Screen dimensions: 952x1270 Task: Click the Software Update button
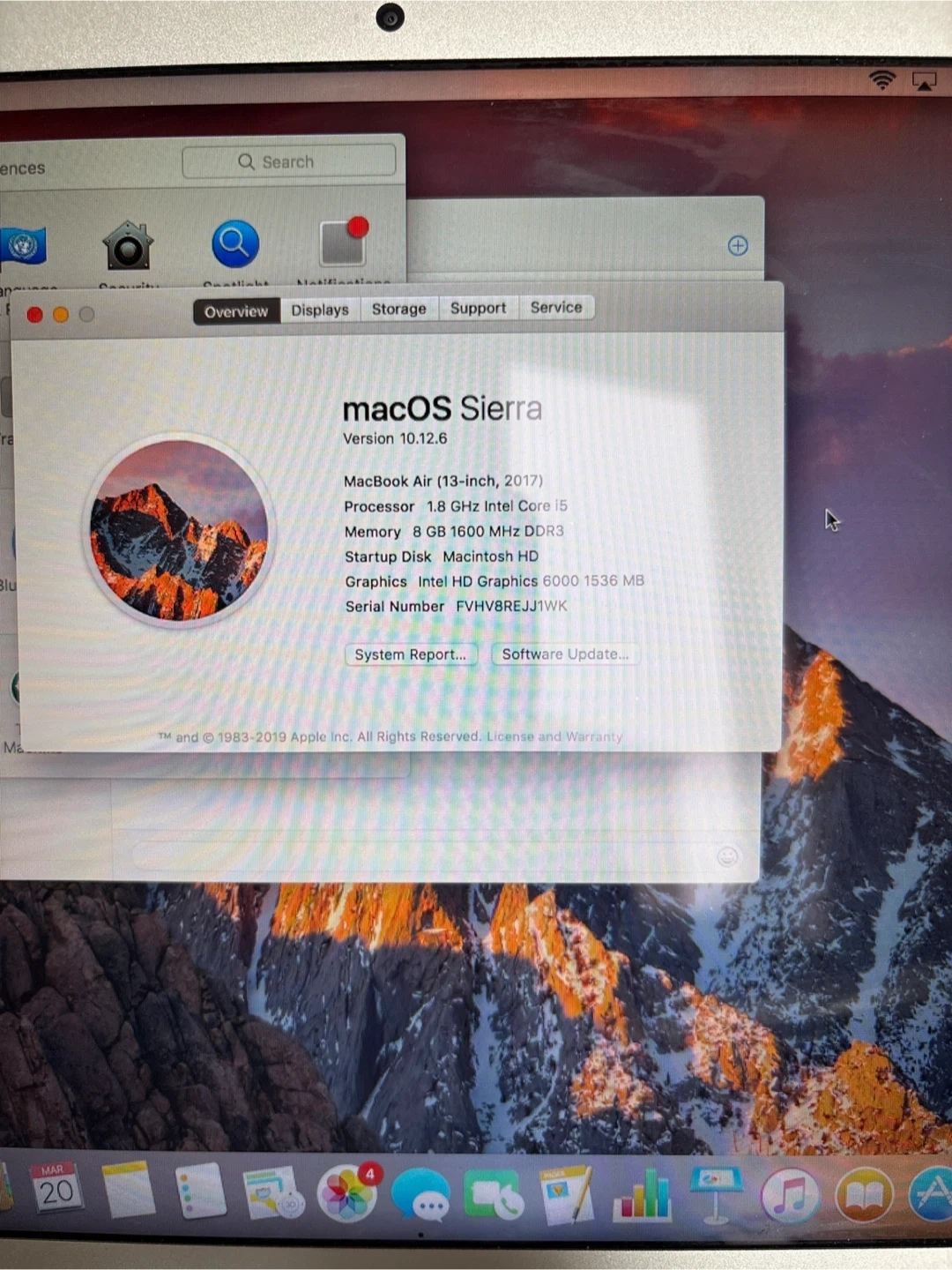pyautogui.click(x=565, y=654)
